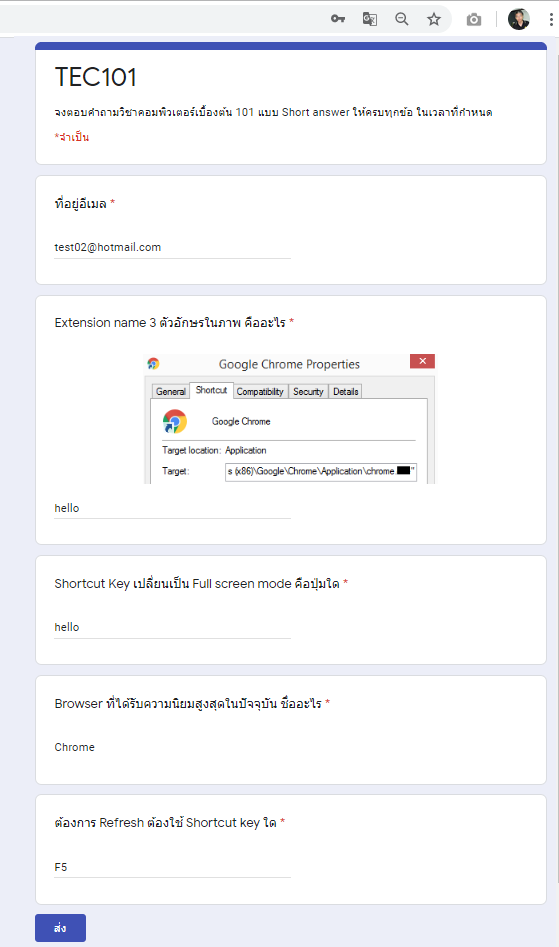Screen dimensions: 559x947
Task: Open the translate page icon
Action: pos(369,19)
